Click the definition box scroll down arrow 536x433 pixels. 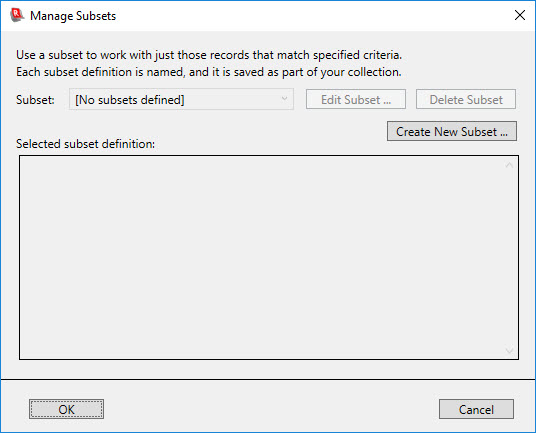509,351
